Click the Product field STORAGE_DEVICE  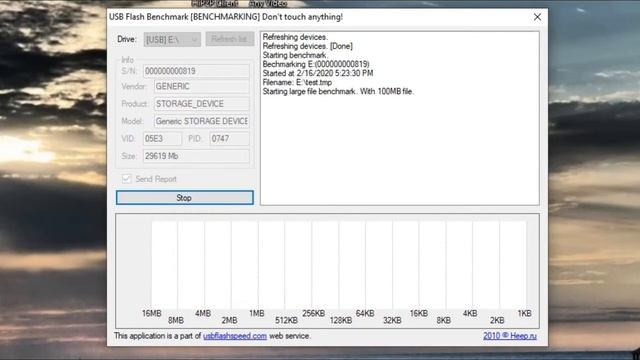pyautogui.click(x=202, y=104)
